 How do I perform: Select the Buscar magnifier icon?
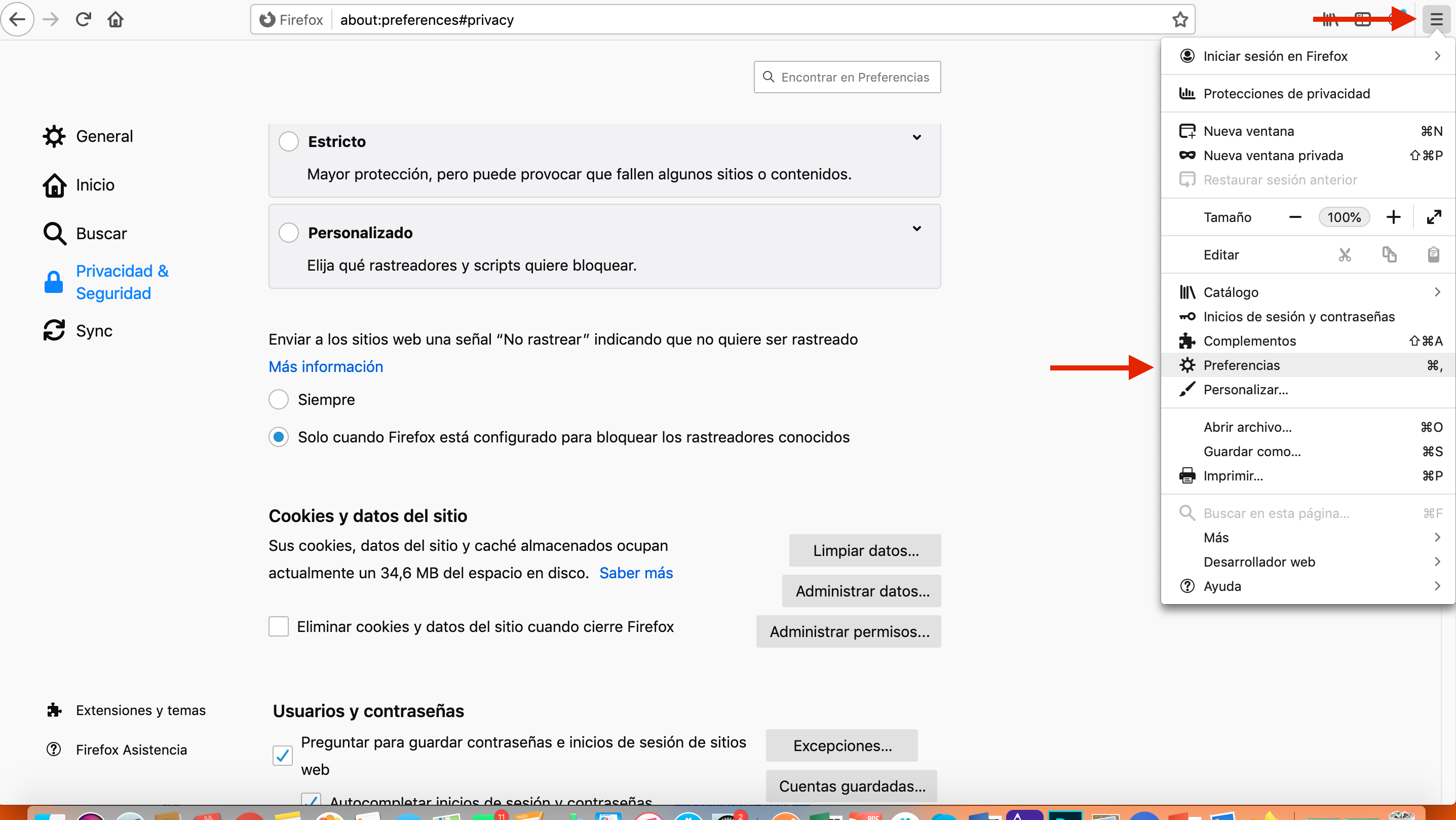point(53,233)
